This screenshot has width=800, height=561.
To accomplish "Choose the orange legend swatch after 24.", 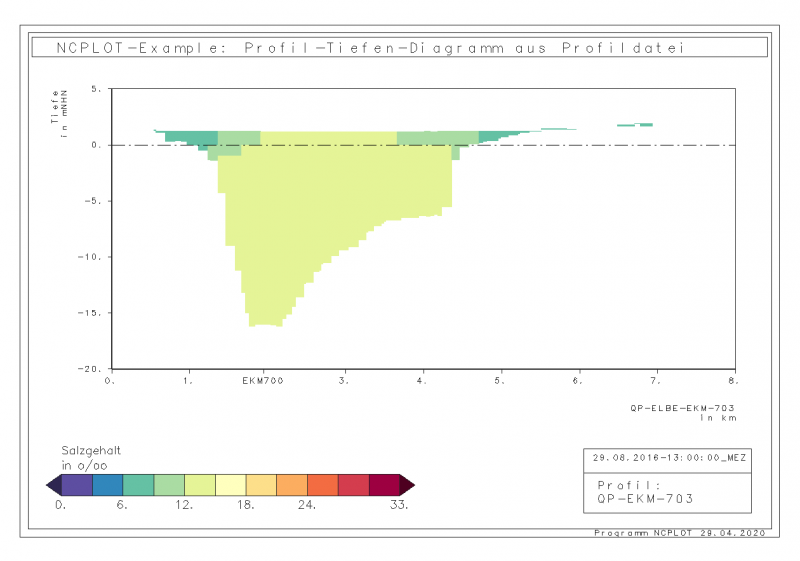I will click(x=322, y=485).
